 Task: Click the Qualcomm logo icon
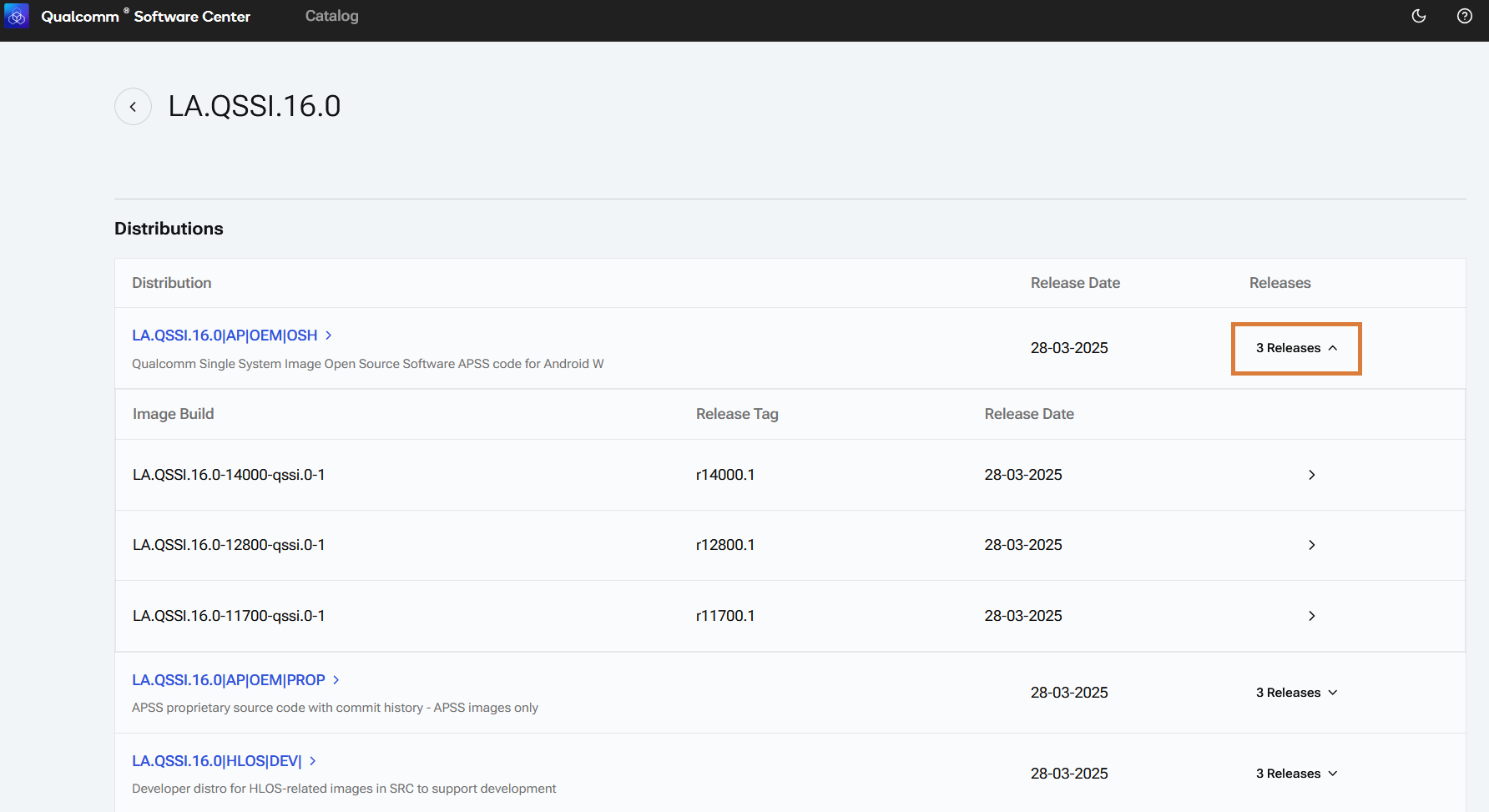tap(17, 16)
